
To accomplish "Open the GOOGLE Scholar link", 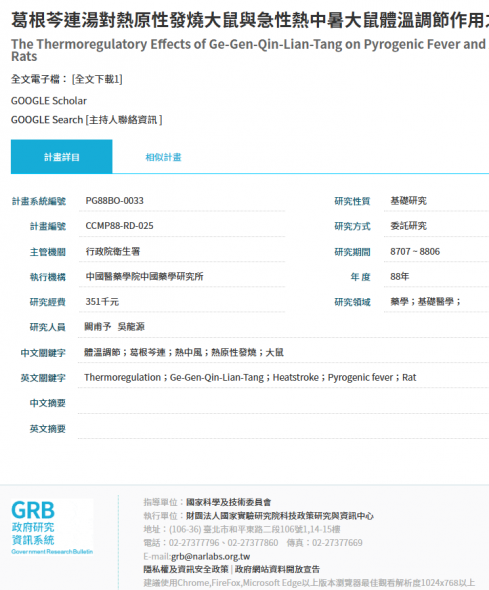I will click(x=49, y=101).
